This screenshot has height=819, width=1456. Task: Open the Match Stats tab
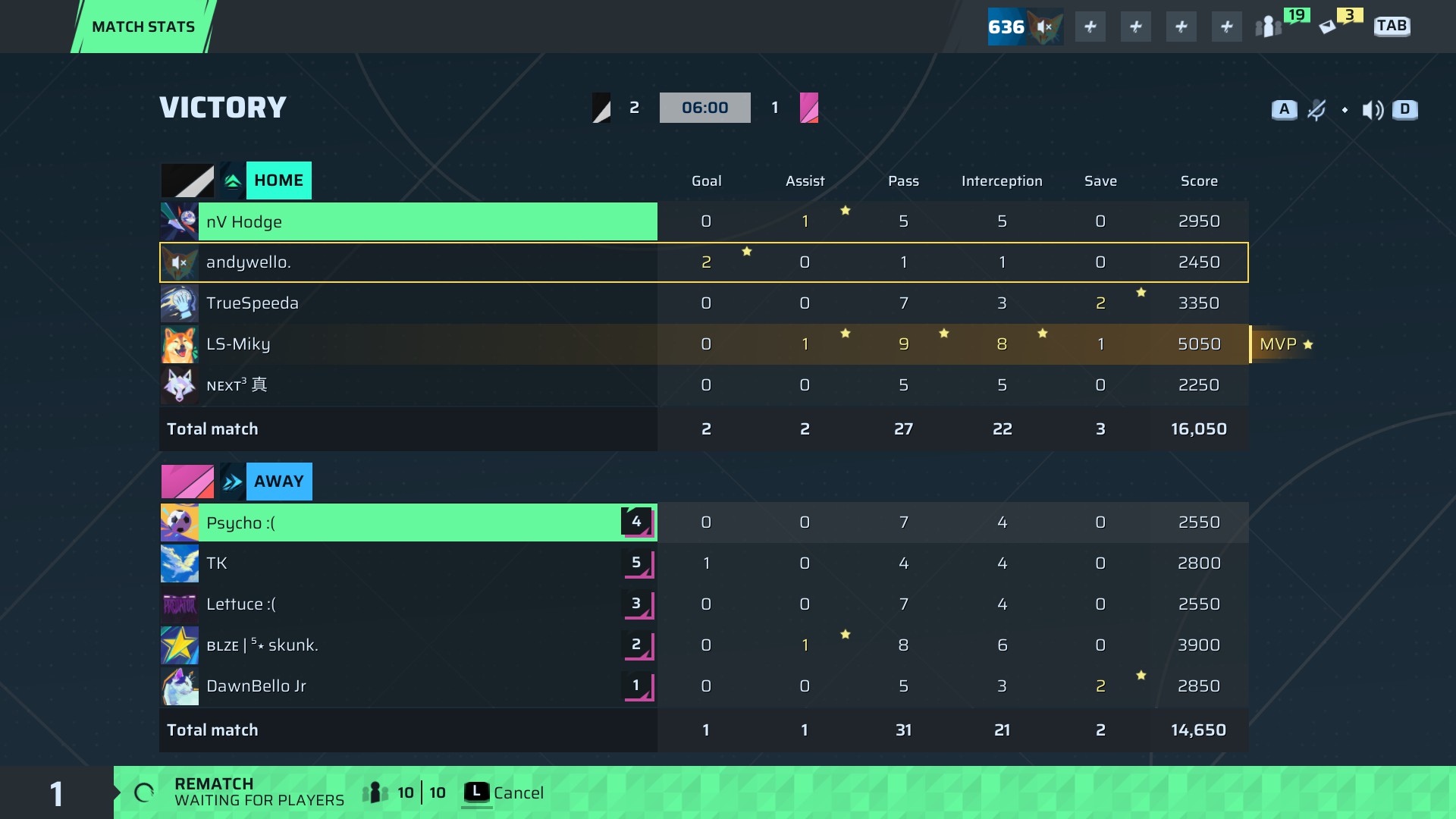click(143, 27)
